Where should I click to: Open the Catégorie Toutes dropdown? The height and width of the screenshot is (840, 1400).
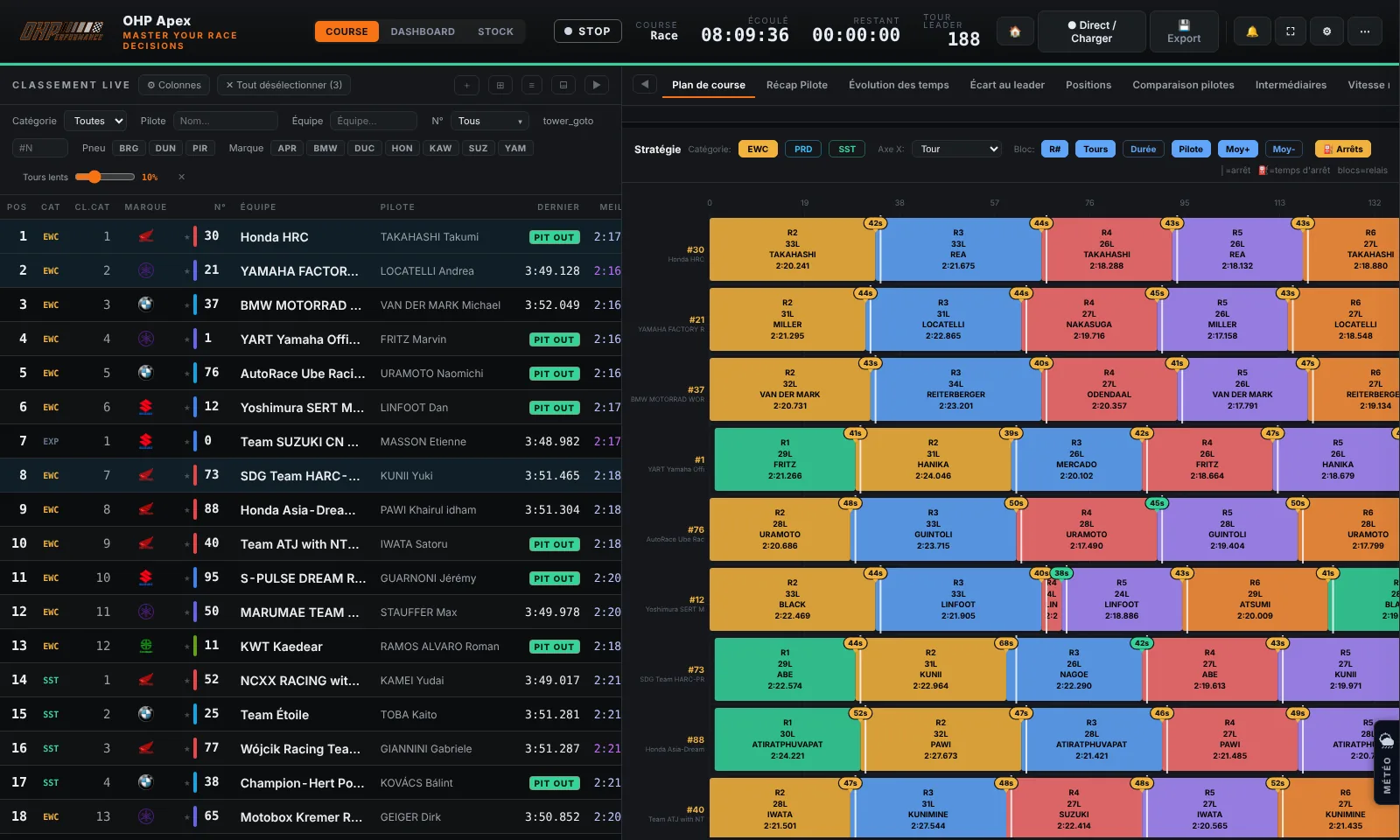coord(96,121)
